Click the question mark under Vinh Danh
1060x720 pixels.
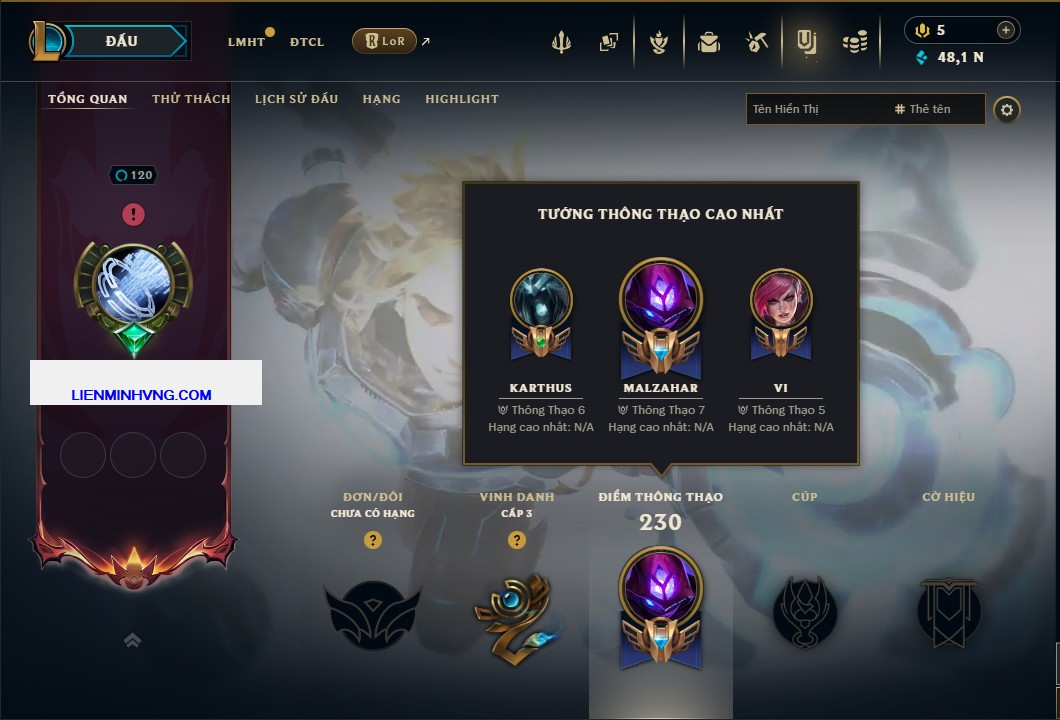[517, 539]
